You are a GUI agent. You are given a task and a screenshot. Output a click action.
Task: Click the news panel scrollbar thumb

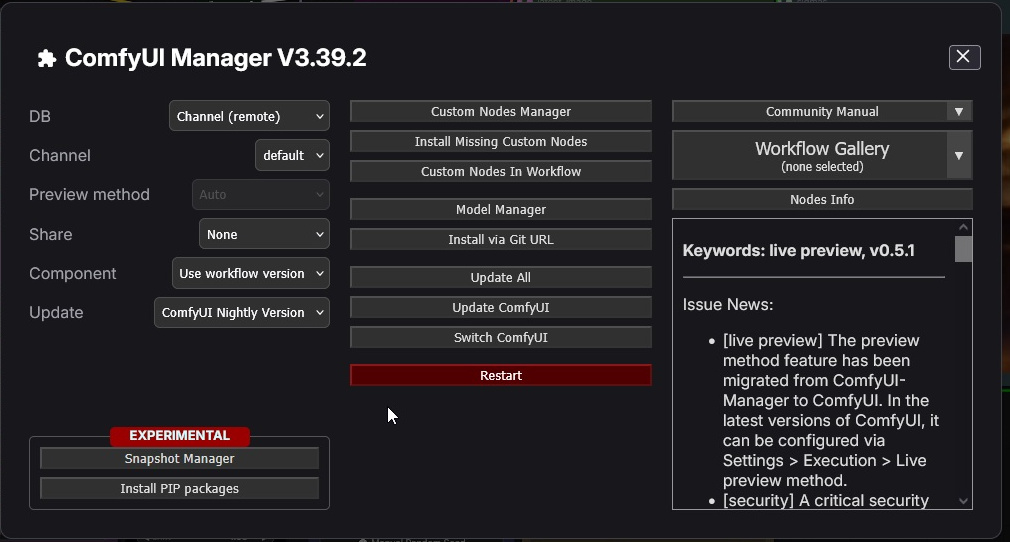point(963,249)
